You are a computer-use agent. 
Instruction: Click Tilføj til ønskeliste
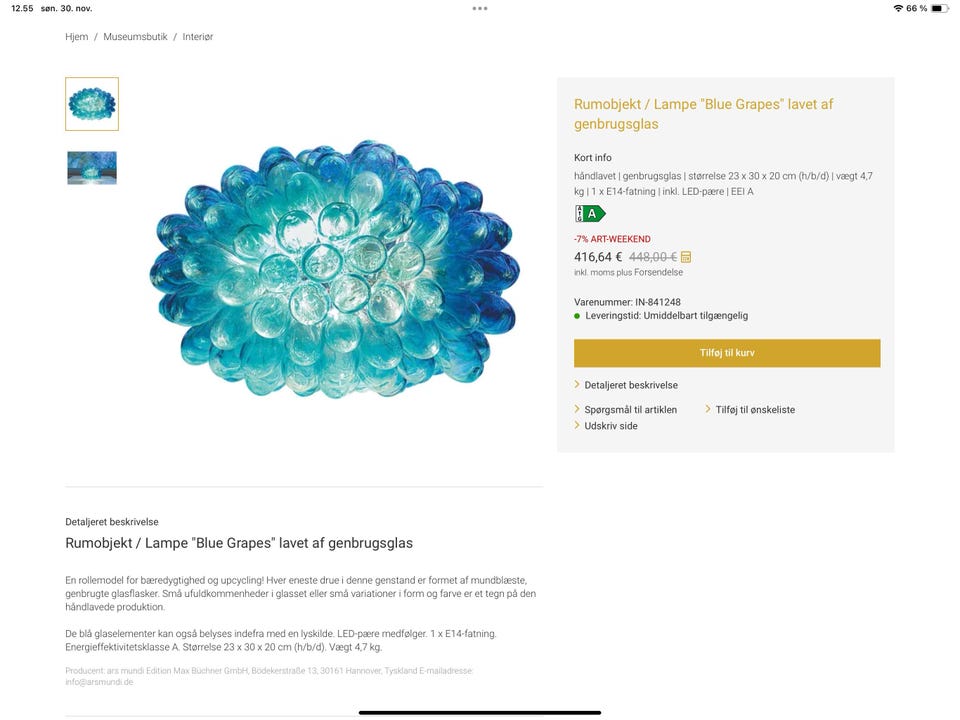tap(755, 409)
